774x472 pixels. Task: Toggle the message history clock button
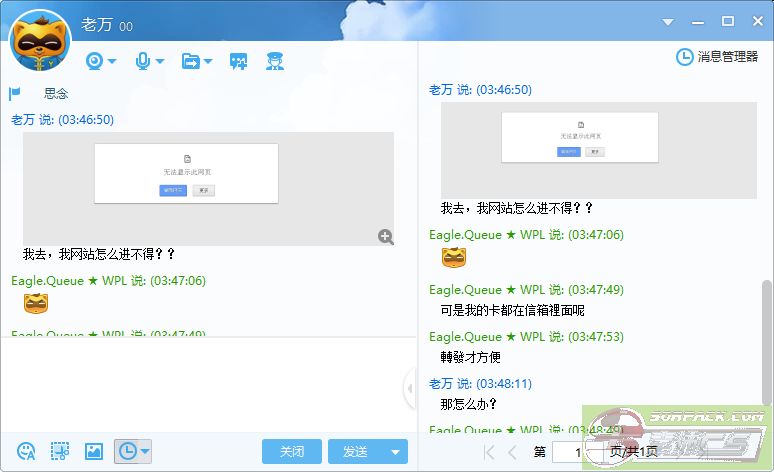[128, 451]
